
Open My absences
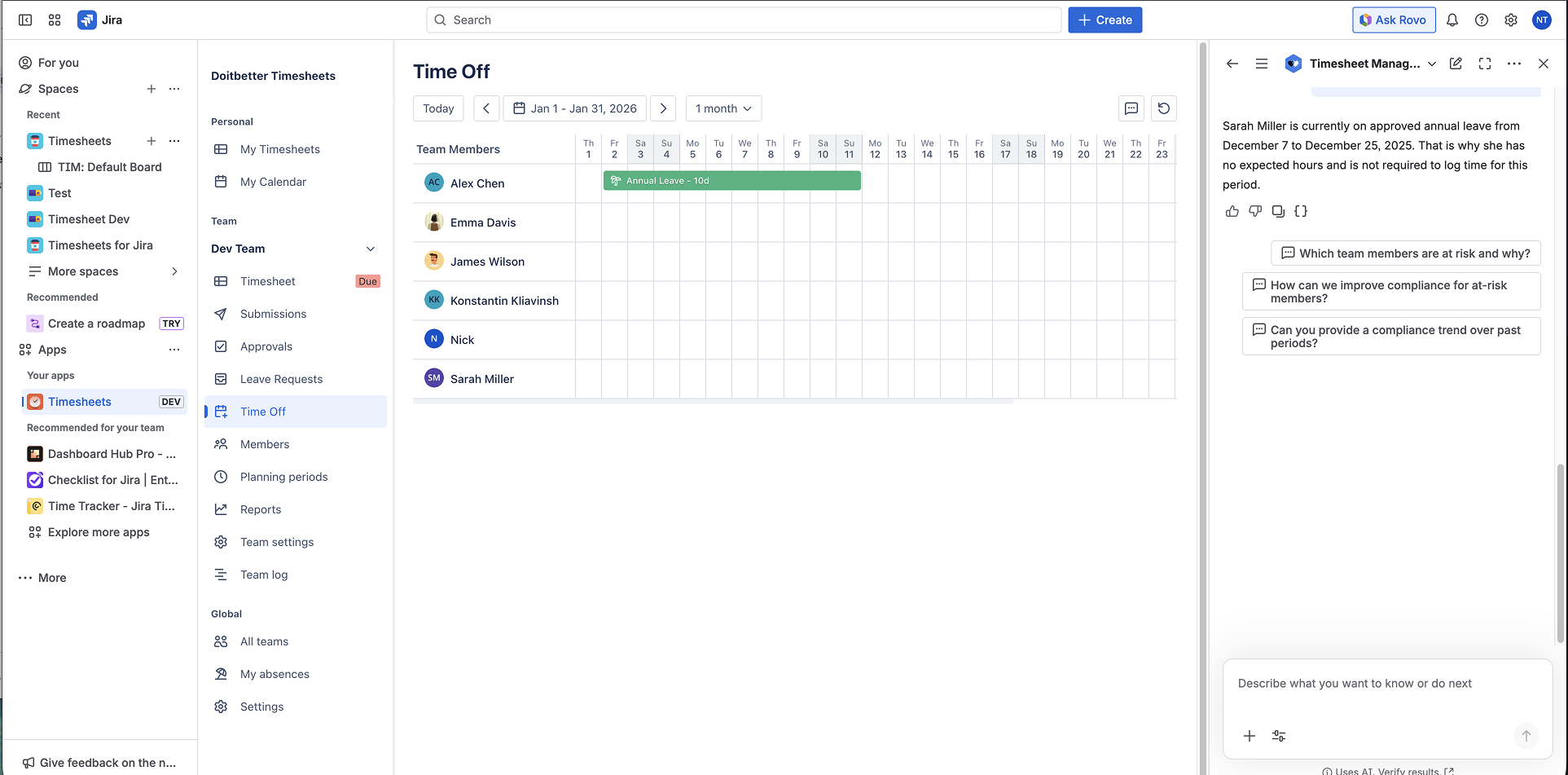pos(295,674)
